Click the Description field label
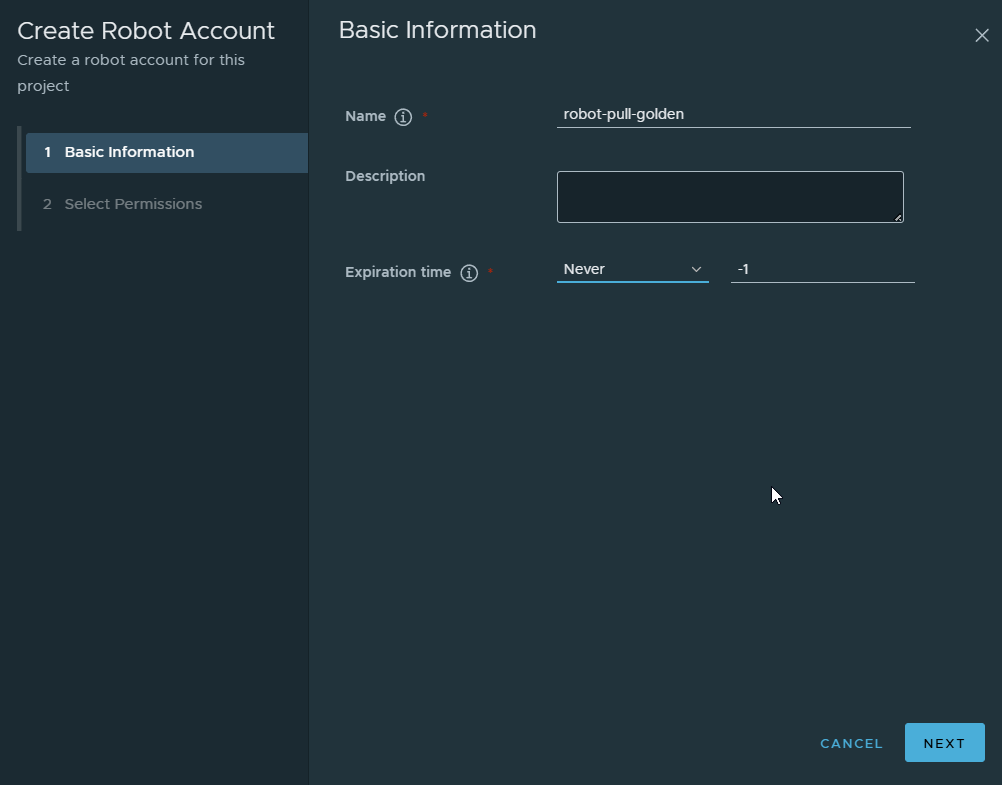 [x=385, y=176]
